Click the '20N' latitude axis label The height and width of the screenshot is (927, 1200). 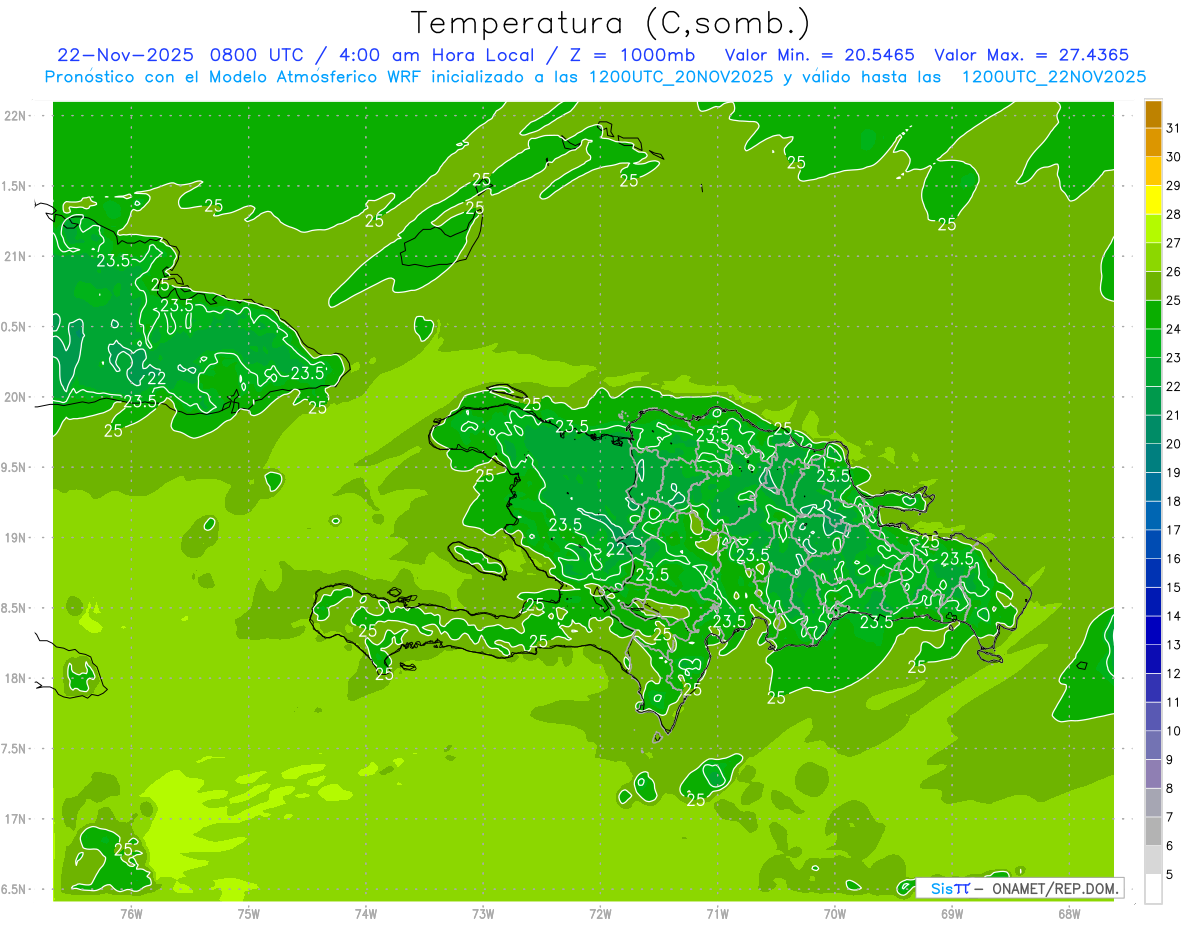pos(16,397)
